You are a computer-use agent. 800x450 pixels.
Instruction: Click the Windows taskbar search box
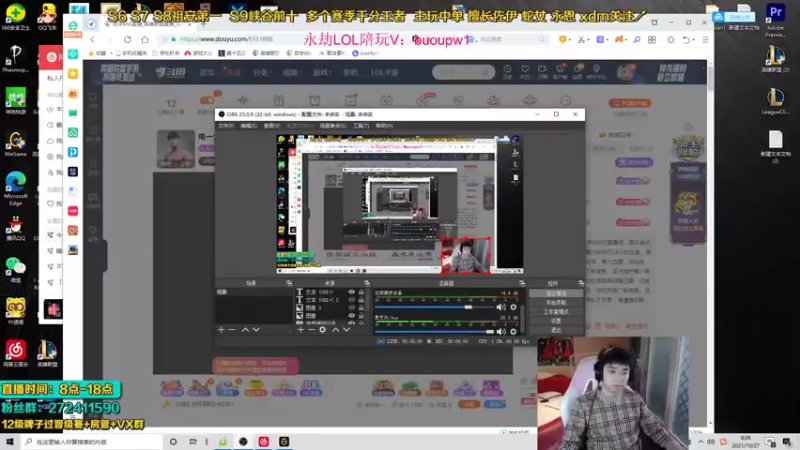point(92,442)
